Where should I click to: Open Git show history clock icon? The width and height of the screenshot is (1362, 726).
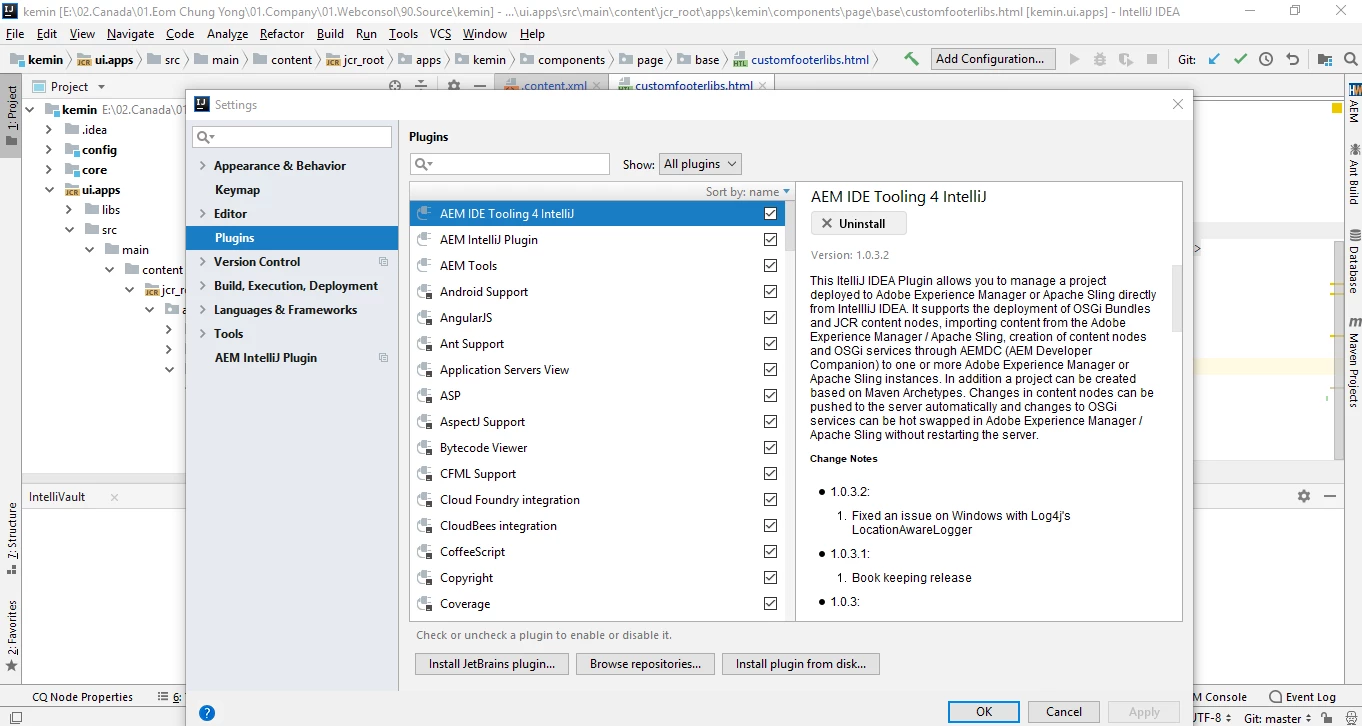pos(1266,59)
